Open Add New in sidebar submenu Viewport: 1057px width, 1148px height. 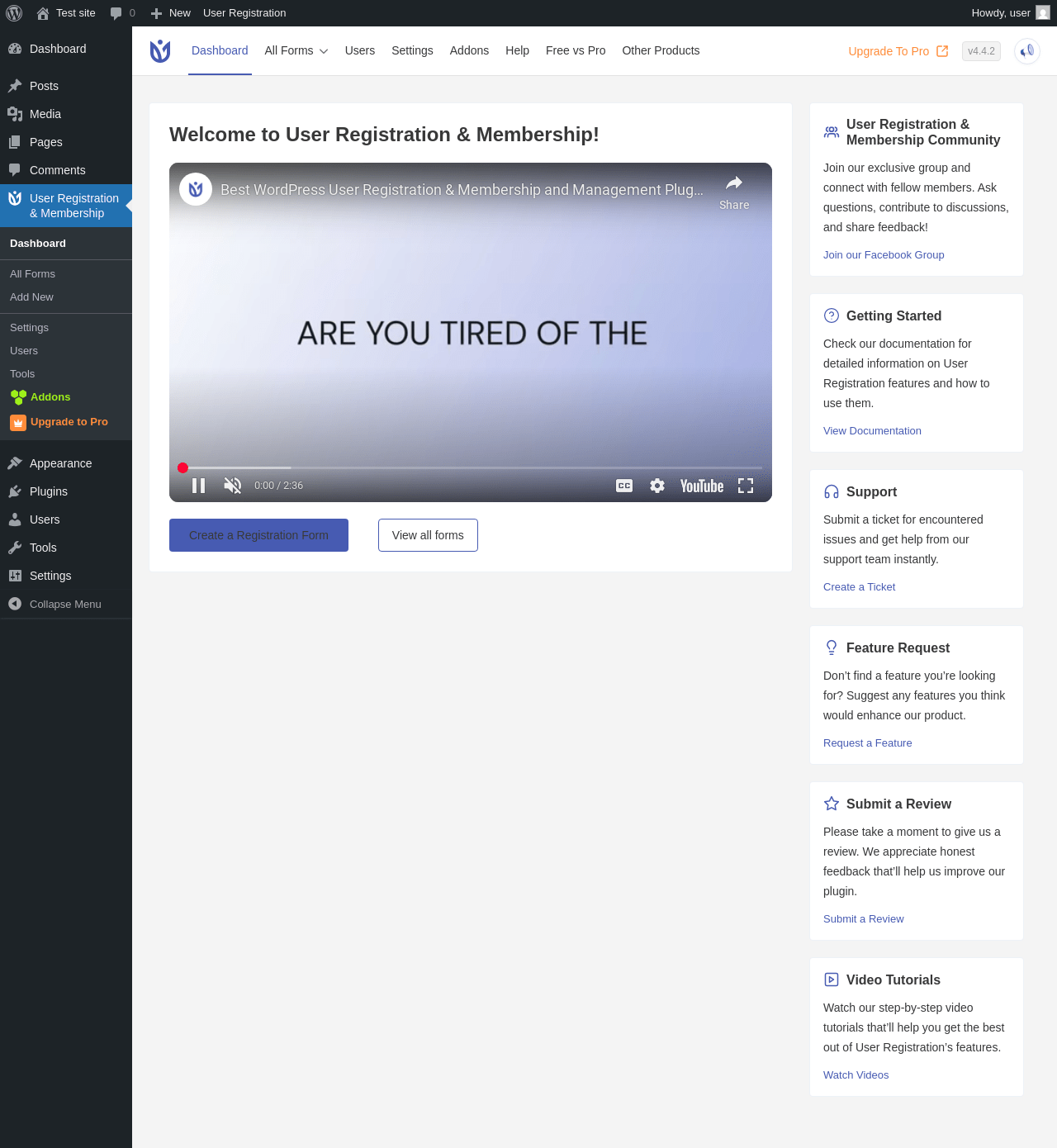click(31, 296)
